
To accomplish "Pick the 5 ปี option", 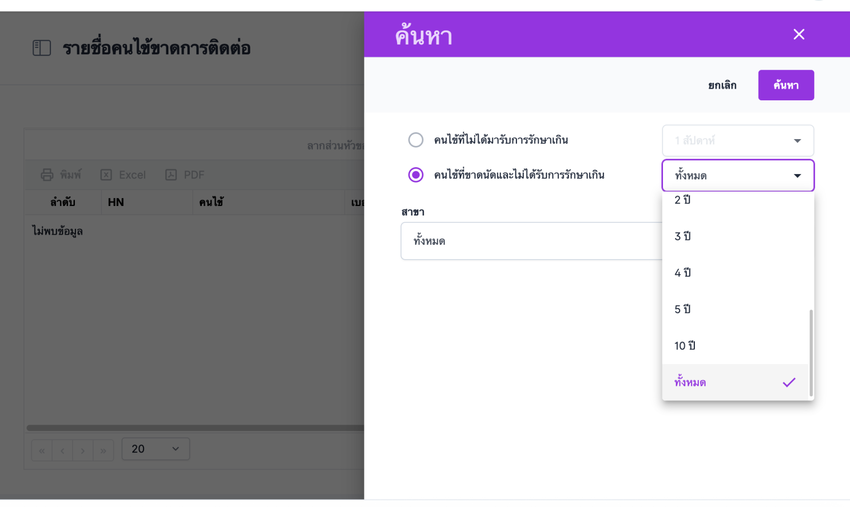I will point(683,310).
